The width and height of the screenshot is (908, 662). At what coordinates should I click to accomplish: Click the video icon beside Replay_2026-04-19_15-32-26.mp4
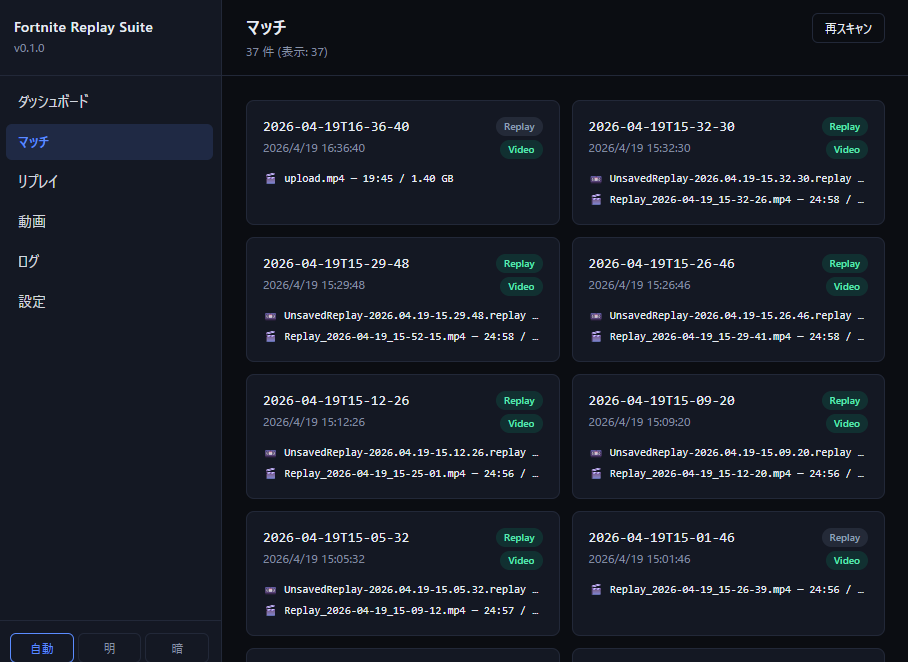coord(596,199)
